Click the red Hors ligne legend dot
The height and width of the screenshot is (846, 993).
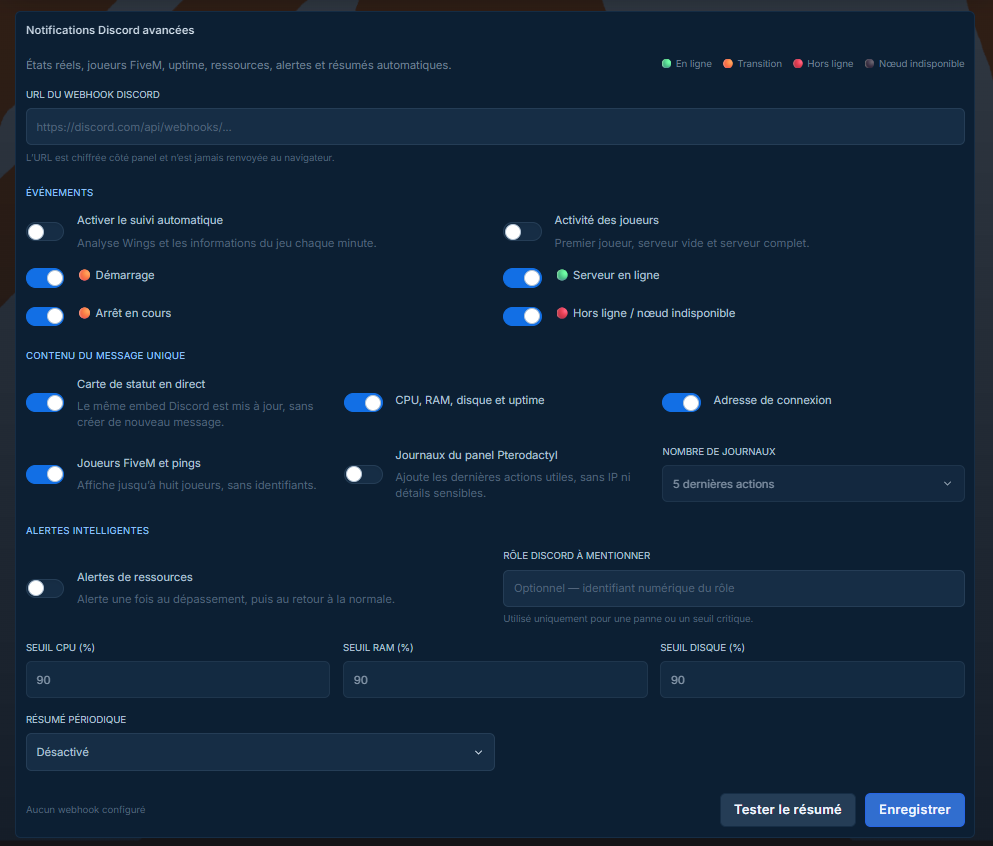click(x=798, y=63)
